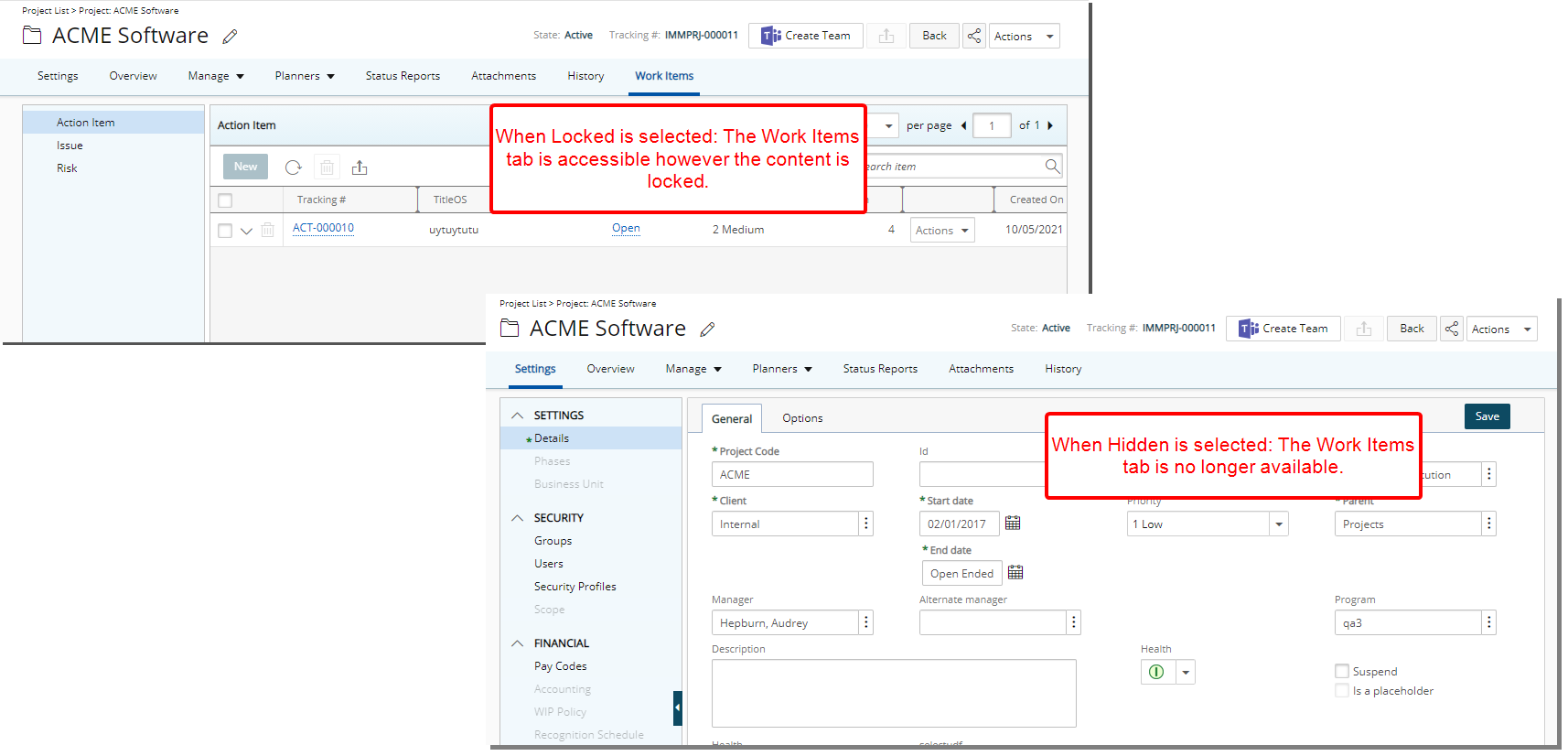Go to the next page arrow
Screen dimensions: 1568x756
coord(1050,125)
